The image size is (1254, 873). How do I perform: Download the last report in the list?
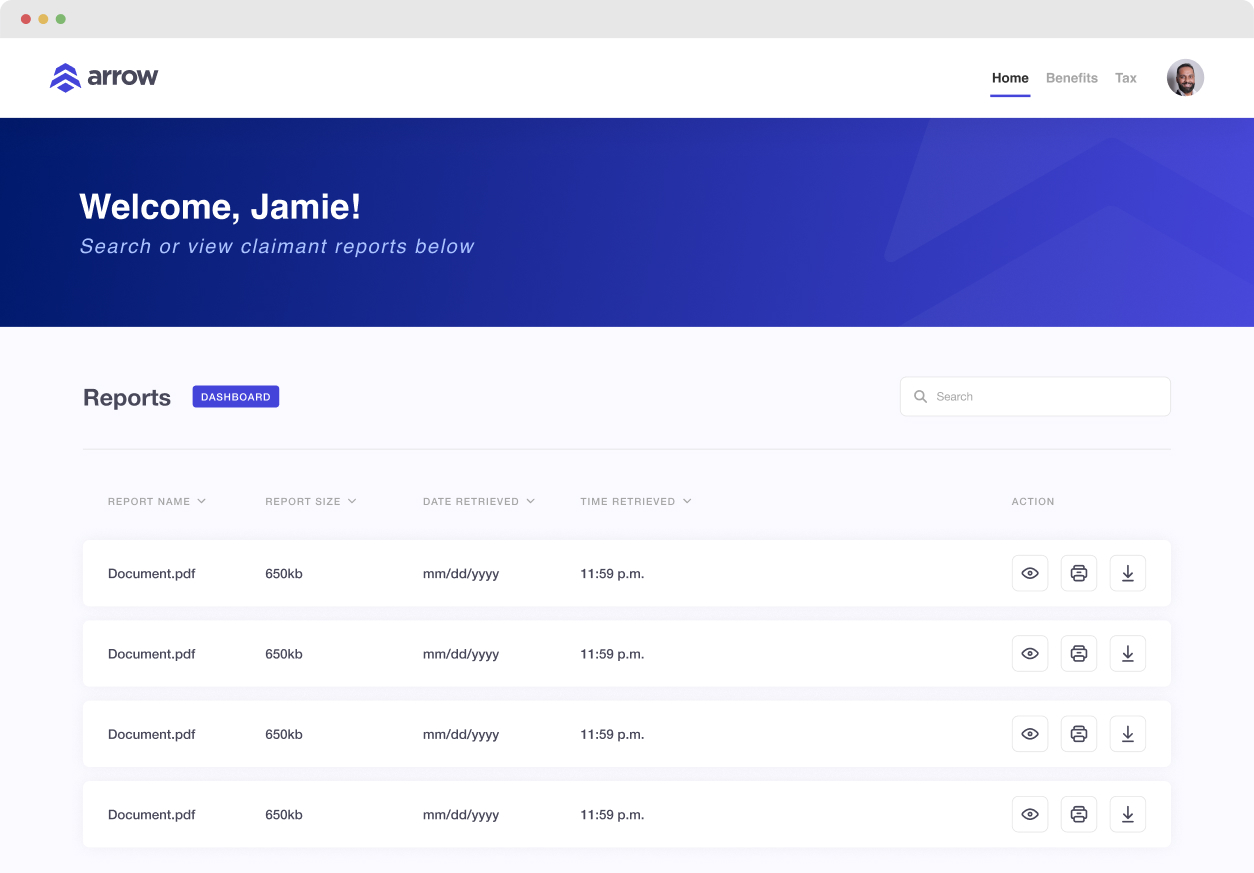coord(1127,814)
